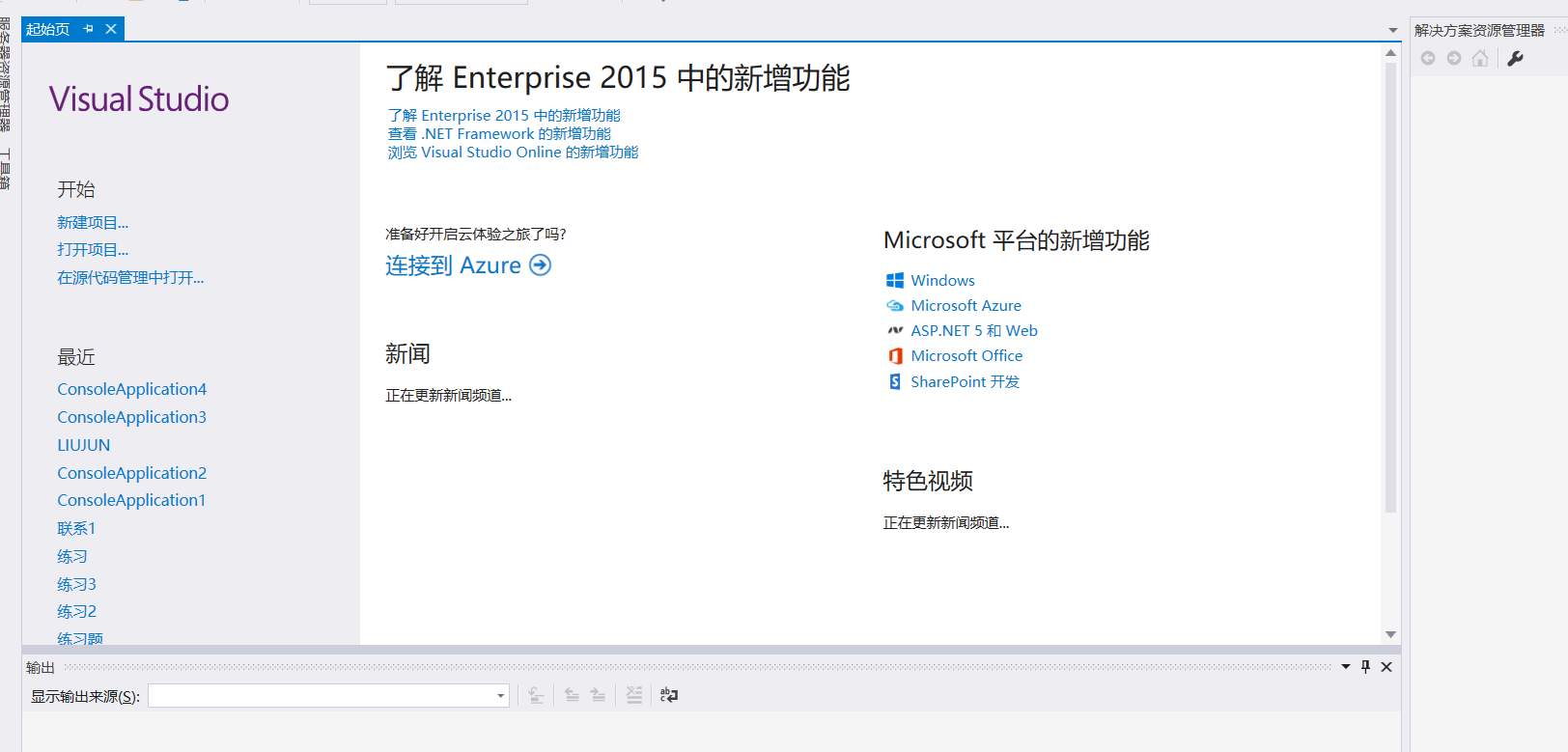
Task: Click the start page vertical scrollbar thumb
Action: coord(1390,287)
